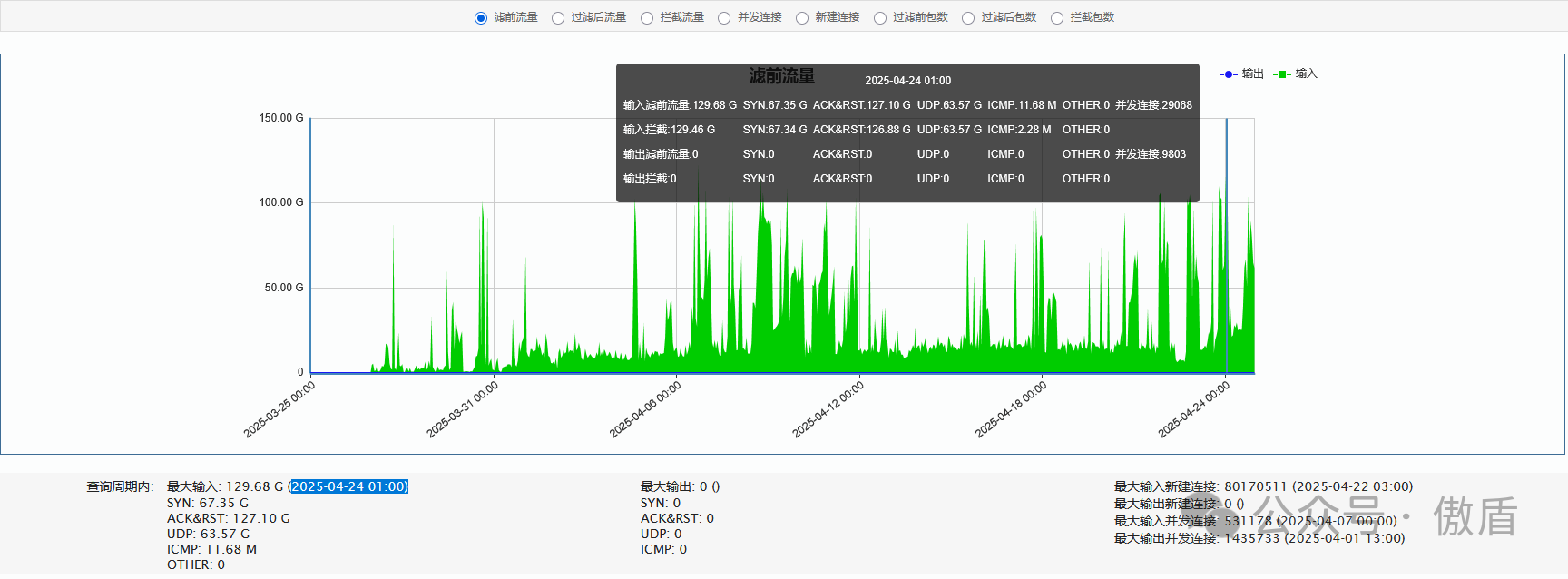Switch chart to 过滤后包数

click(x=968, y=18)
